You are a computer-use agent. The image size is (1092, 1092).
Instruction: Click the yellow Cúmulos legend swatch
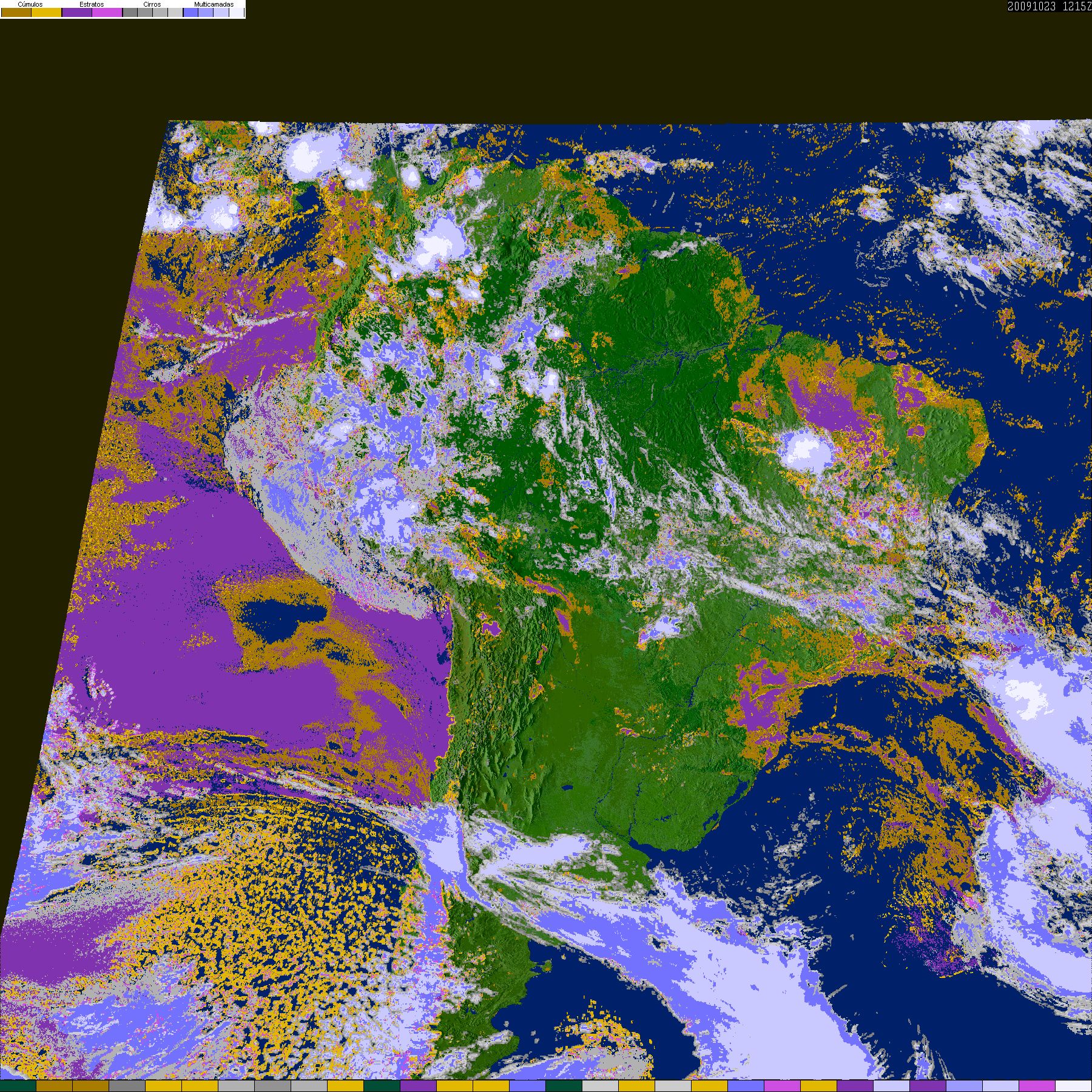click(47, 12)
